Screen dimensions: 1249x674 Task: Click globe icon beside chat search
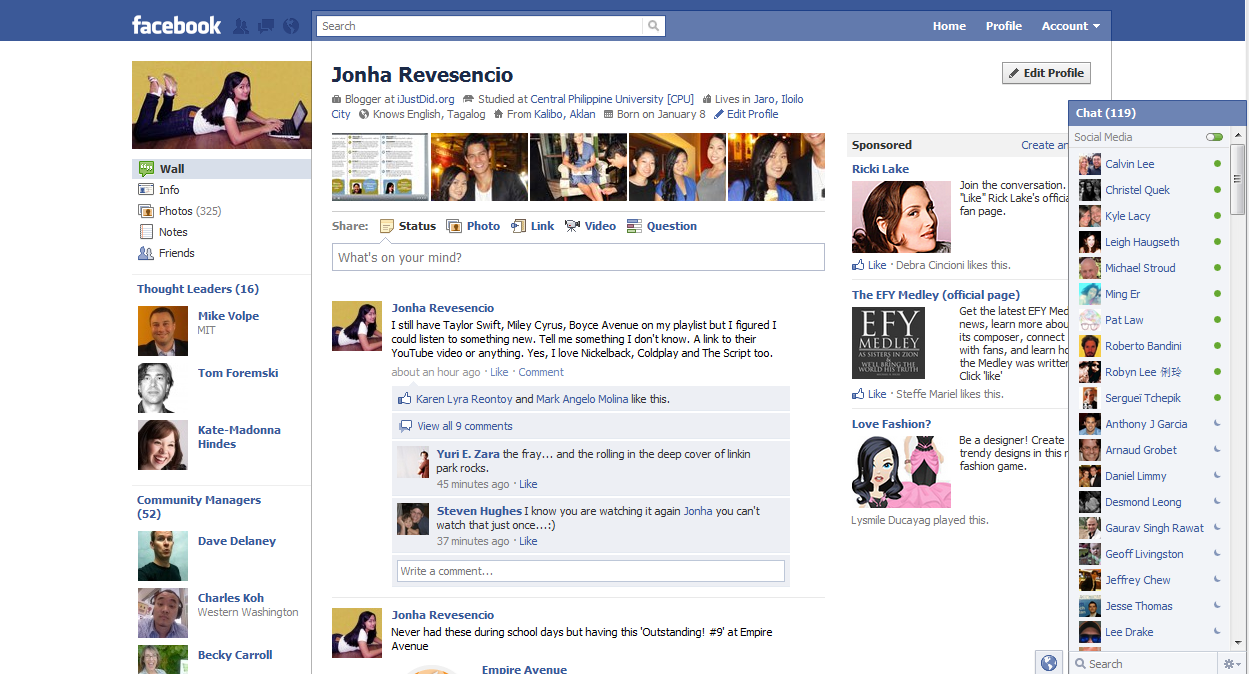point(1049,662)
